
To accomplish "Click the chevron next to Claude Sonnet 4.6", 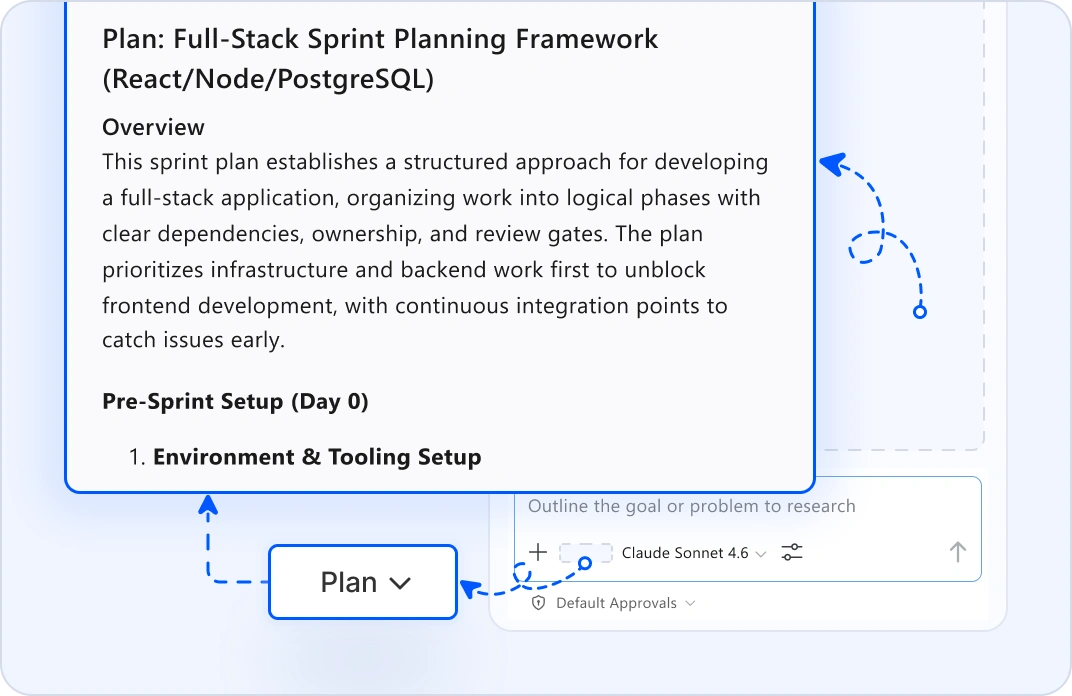I will pos(760,554).
